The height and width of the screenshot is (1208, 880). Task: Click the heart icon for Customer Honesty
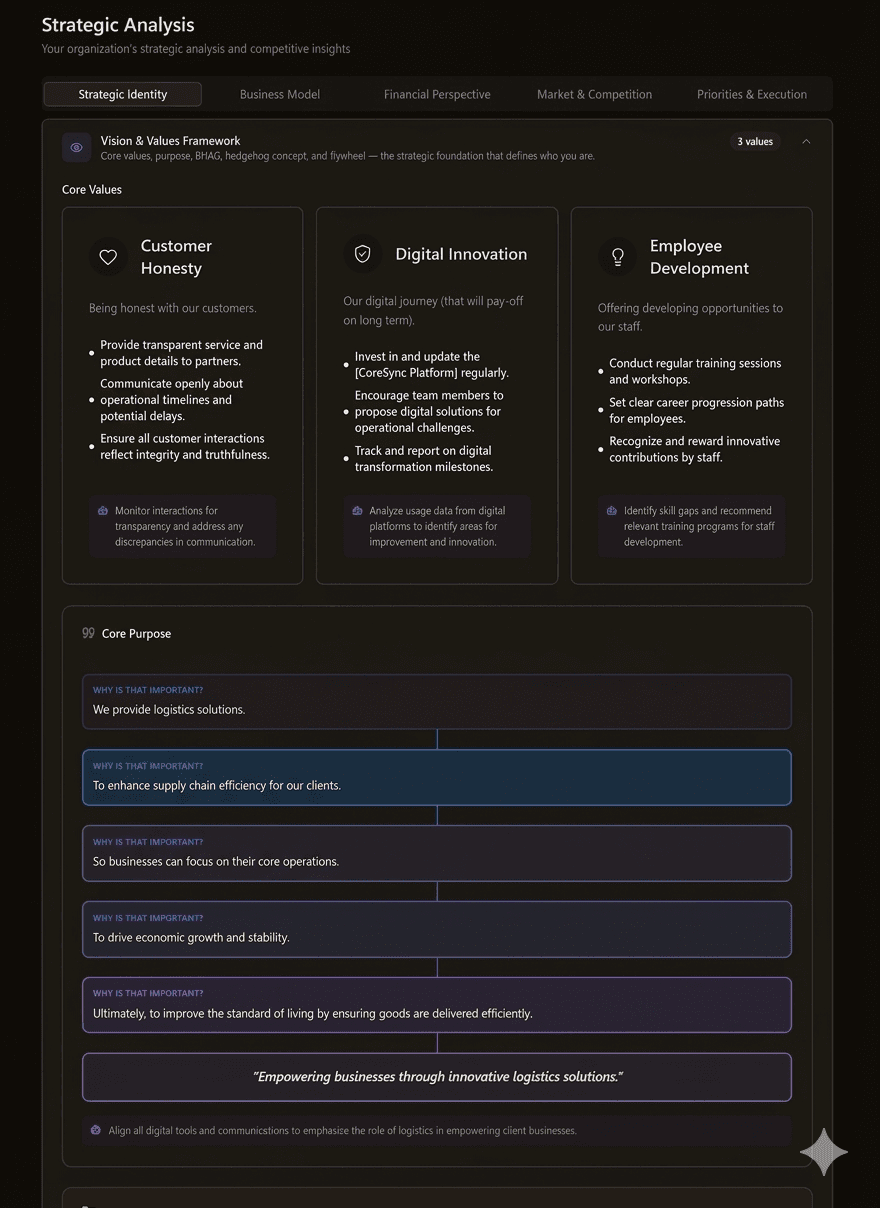[108, 257]
